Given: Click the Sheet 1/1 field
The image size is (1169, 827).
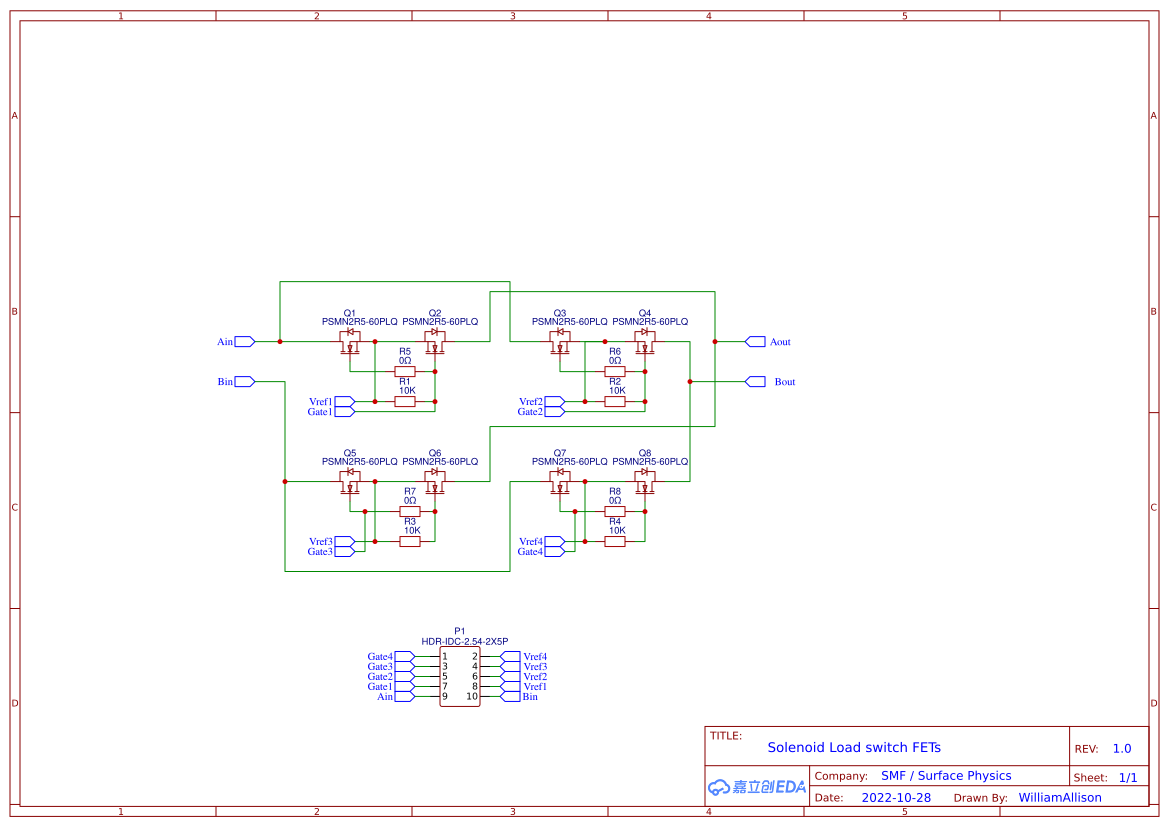Looking at the screenshot, I should 1109,776.
